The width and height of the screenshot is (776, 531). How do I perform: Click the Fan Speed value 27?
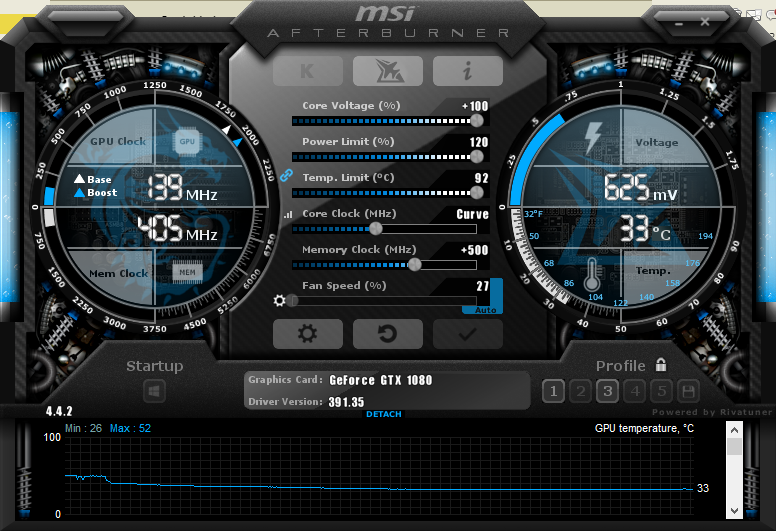[x=483, y=286]
